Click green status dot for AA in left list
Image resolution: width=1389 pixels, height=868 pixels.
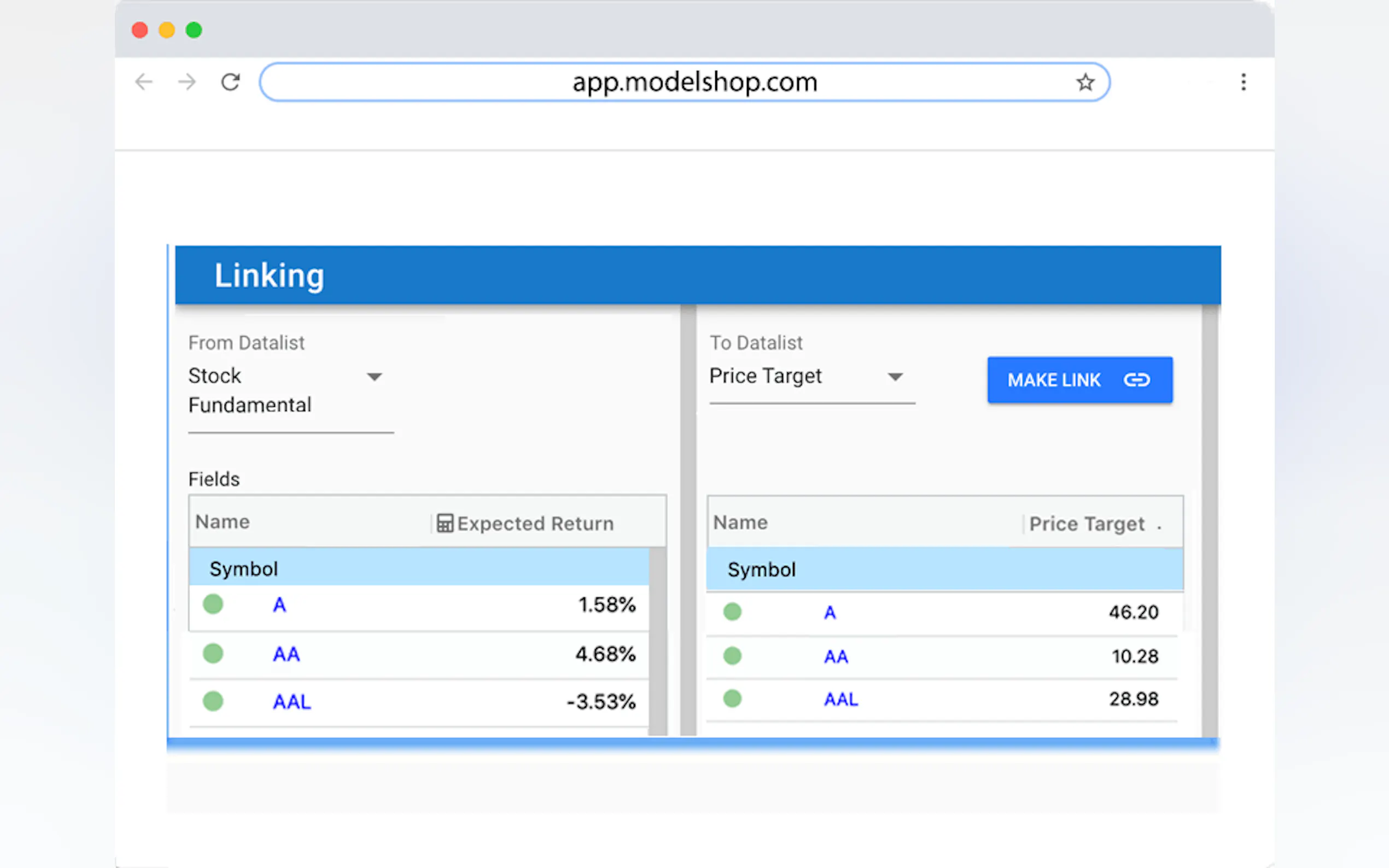coord(213,653)
